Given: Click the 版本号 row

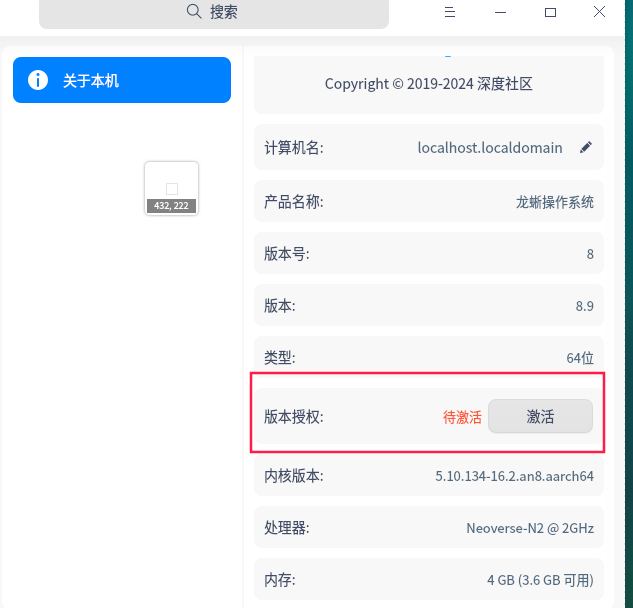Looking at the screenshot, I should click(429, 254).
